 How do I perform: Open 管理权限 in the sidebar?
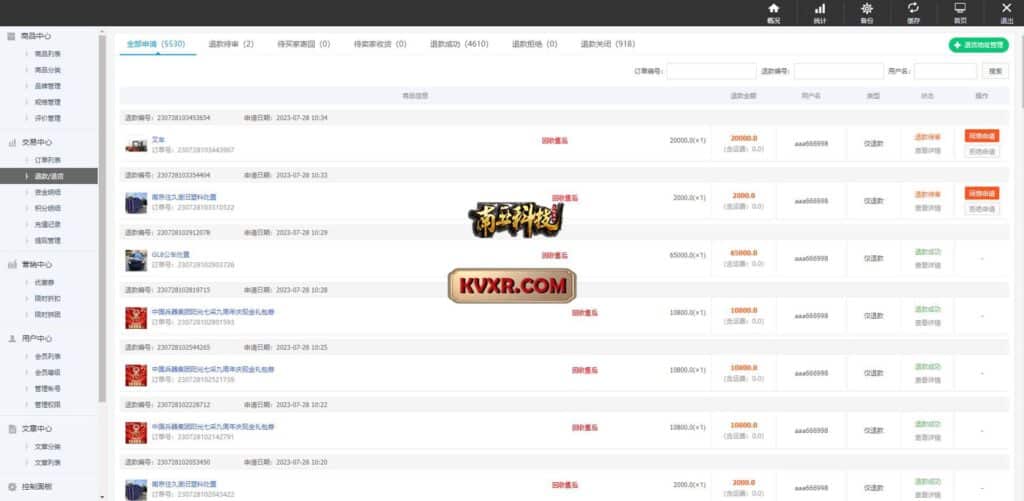point(47,404)
